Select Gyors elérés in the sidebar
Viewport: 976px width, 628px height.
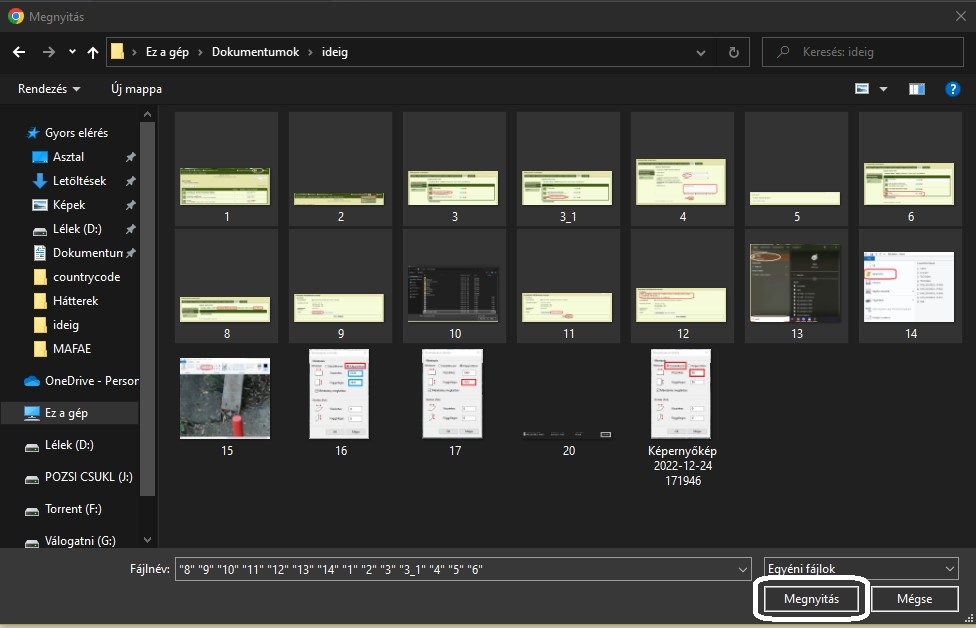[76, 133]
